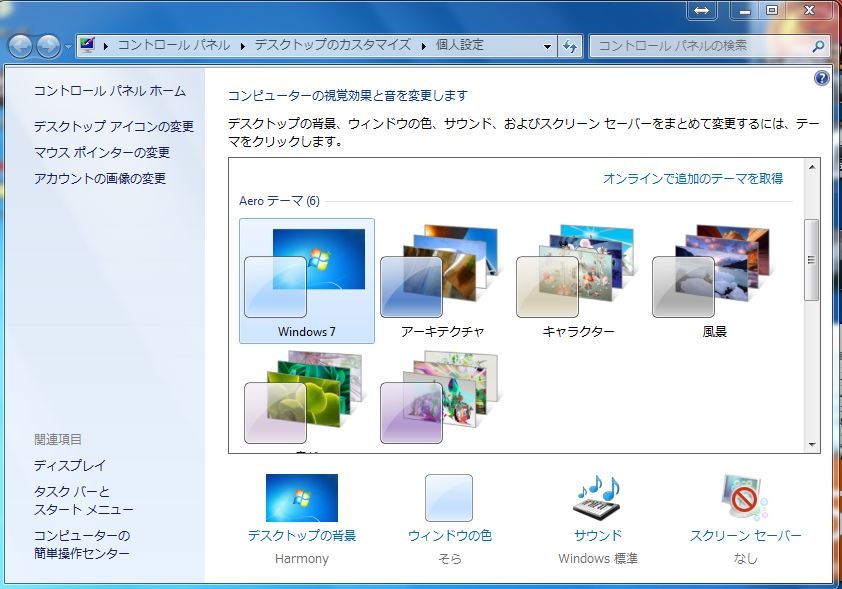Expand arrow after デスクトップのカスタマイズ breadcrumb
The height and width of the screenshot is (589, 842).
point(424,46)
